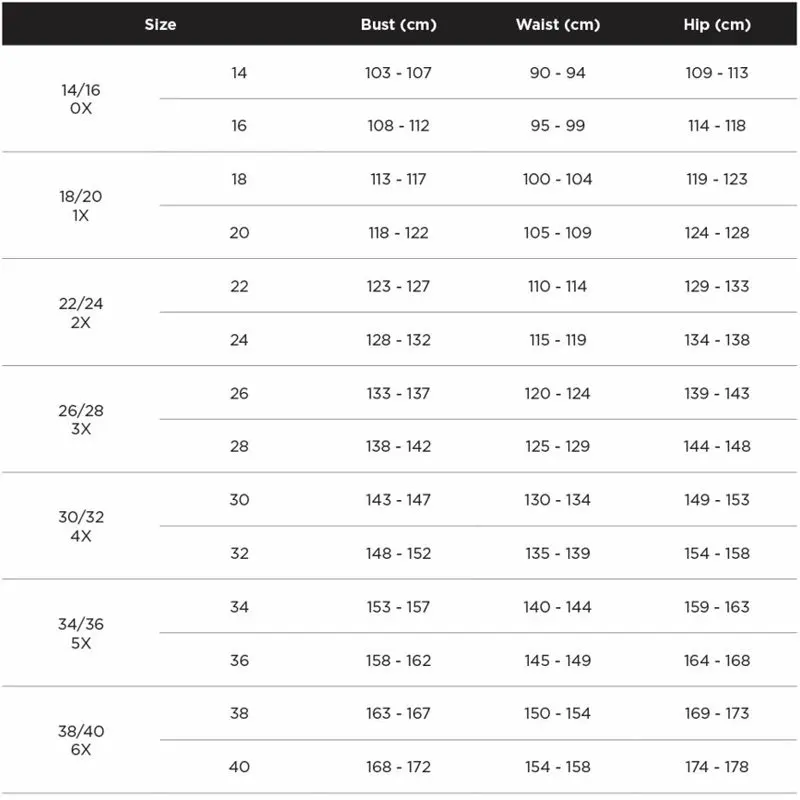Select the 34/36 5X size group
Image resolution: width=800 pixels, height=800 pixels.
click(x=81, y=633)
